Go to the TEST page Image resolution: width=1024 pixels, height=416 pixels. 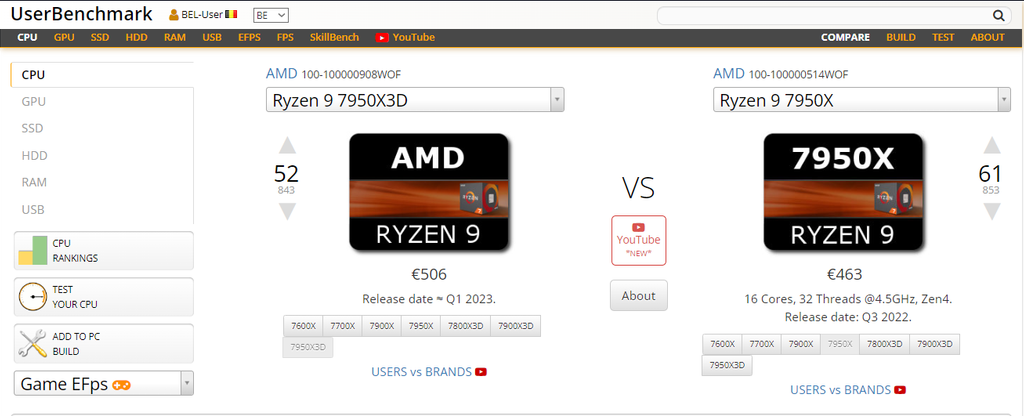pos(943,38)
